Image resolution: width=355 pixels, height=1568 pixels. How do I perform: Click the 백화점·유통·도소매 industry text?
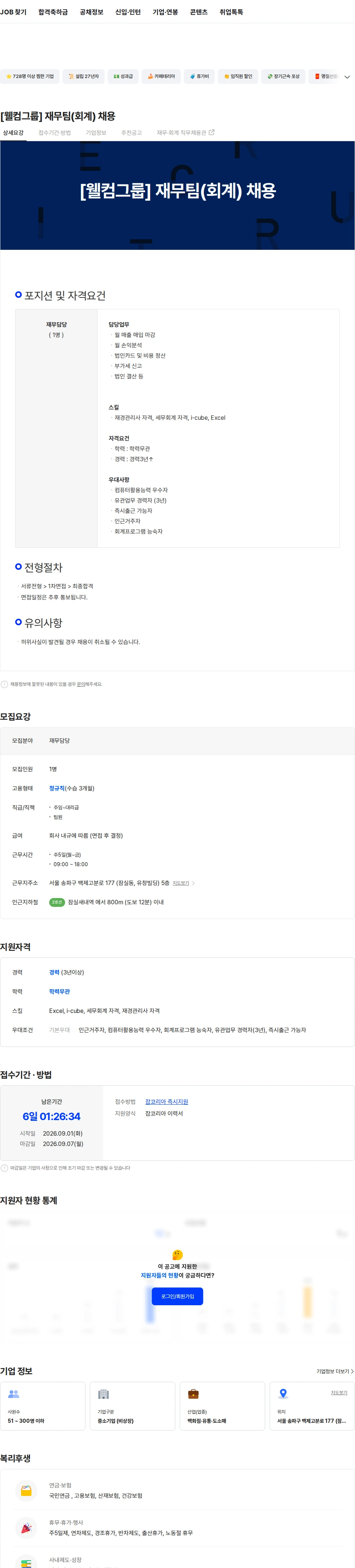207,1421
